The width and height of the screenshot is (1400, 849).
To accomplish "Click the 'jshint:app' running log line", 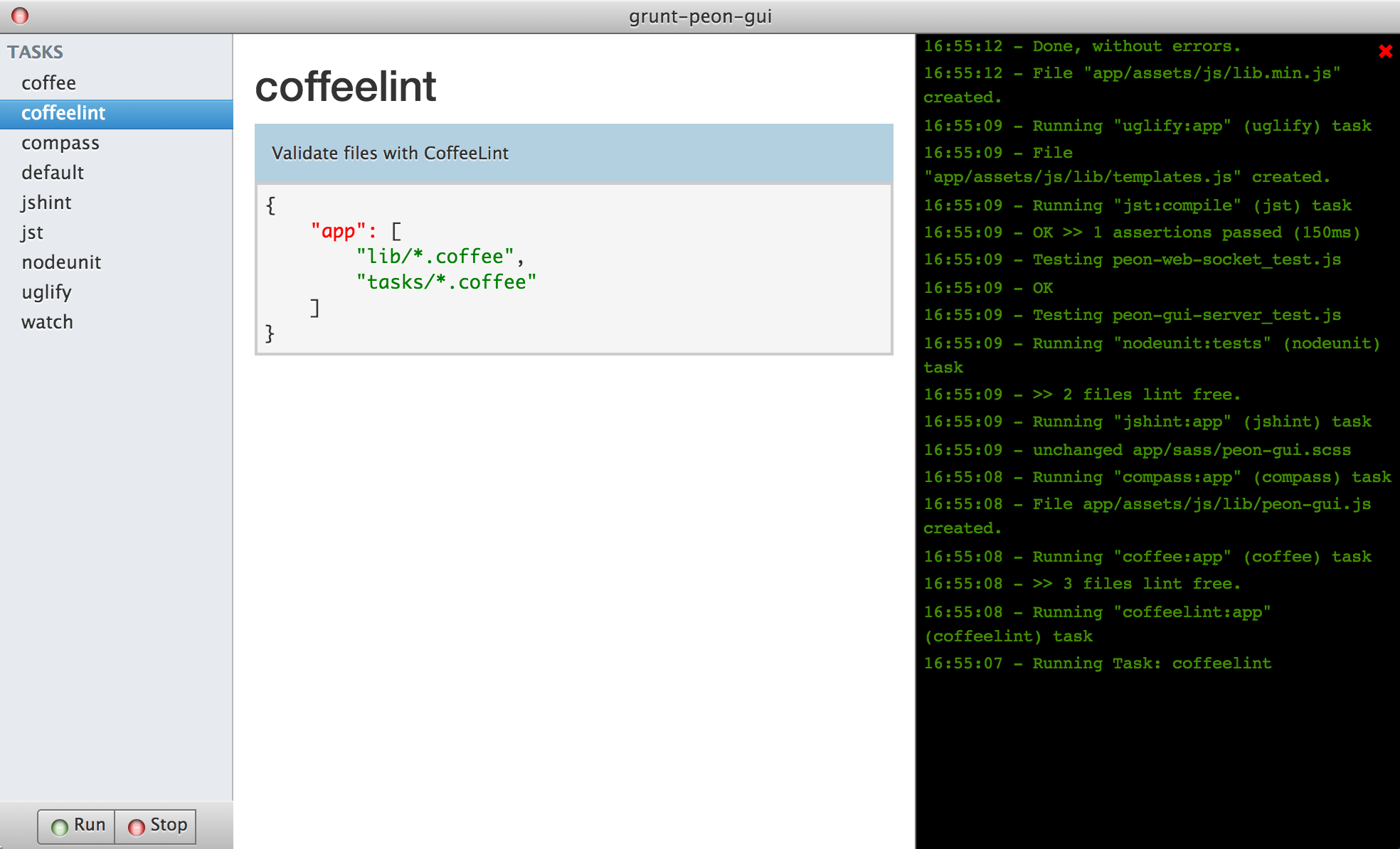I will point(1147,422).
